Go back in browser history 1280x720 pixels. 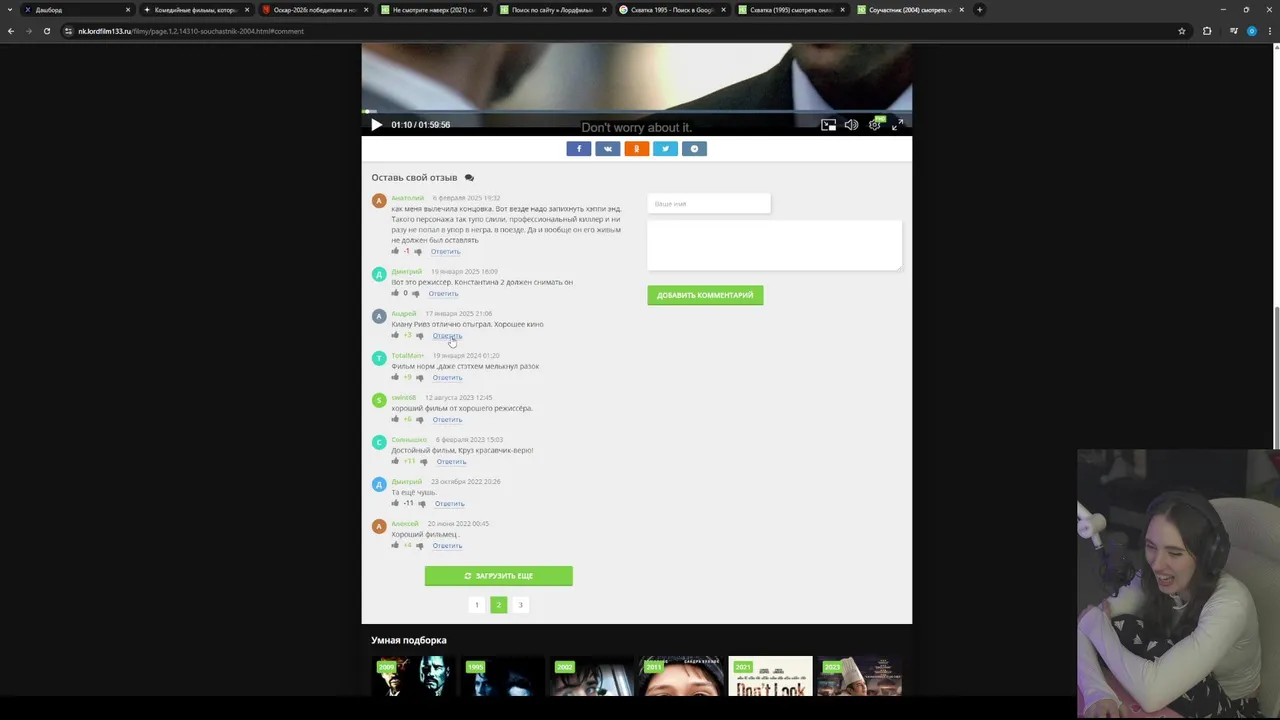[x=11, y=31]
